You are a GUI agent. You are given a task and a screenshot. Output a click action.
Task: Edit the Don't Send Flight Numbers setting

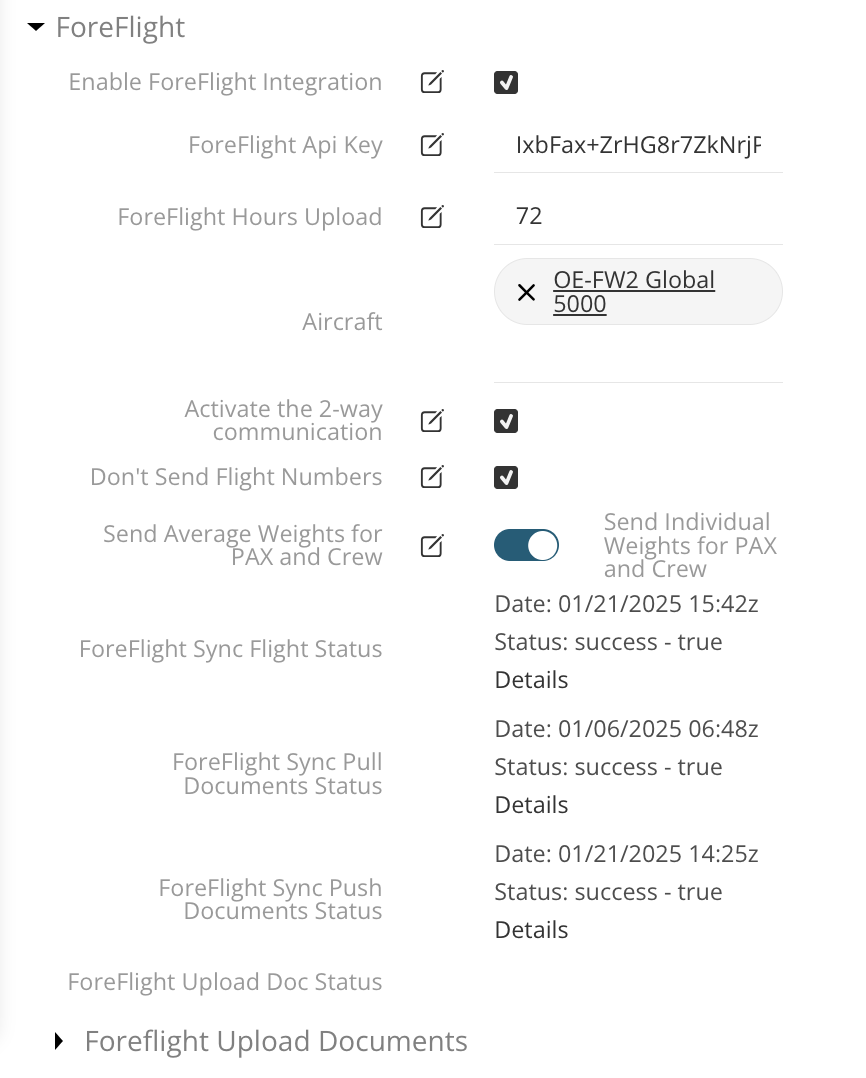[431, 477]
